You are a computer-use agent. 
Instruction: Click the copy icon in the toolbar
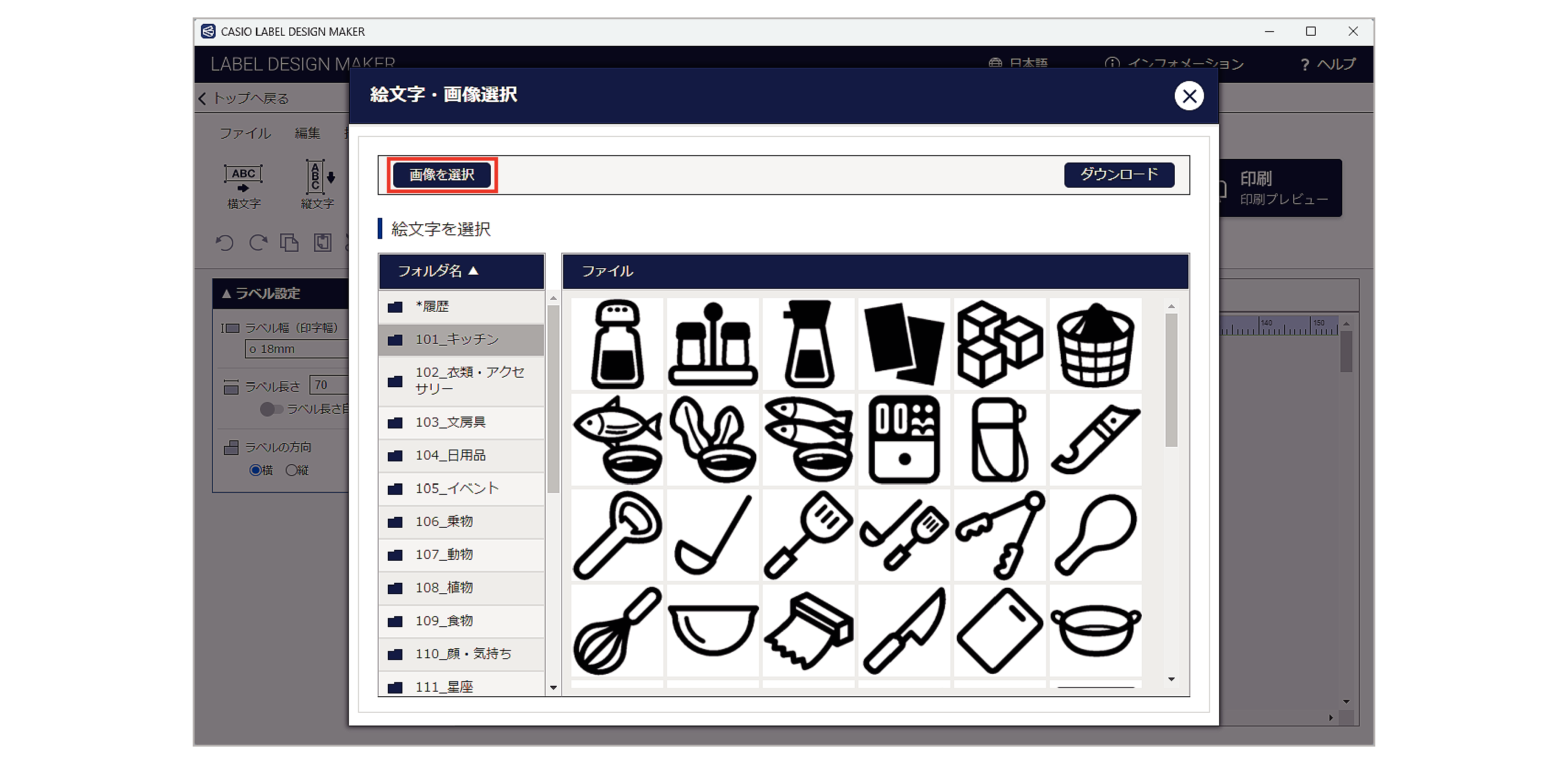[290, 243]
